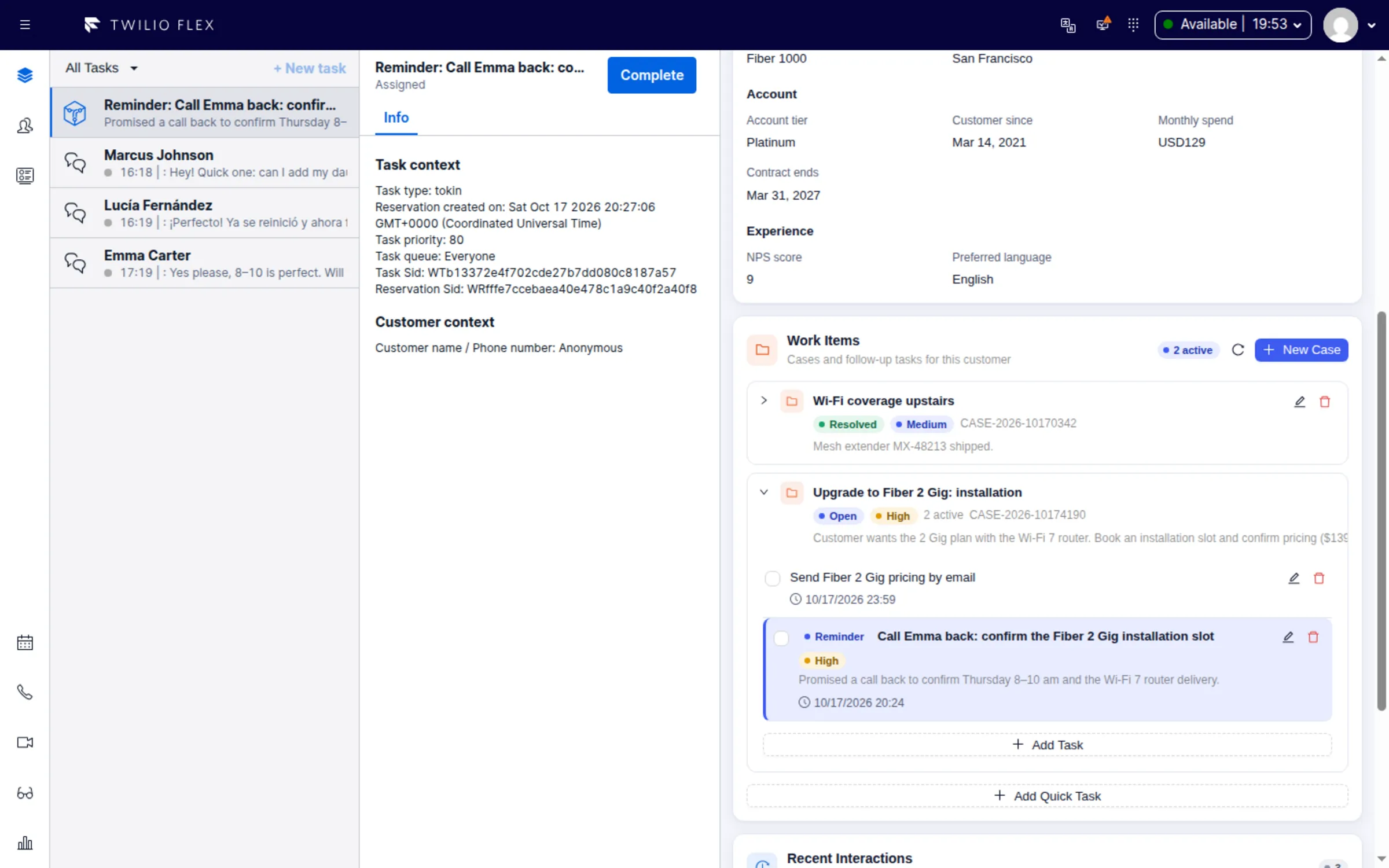This screenshot has height=868, width=1389.
Task: Click the scroll down arrow of right panel
Action: (x=1381, y=859)
